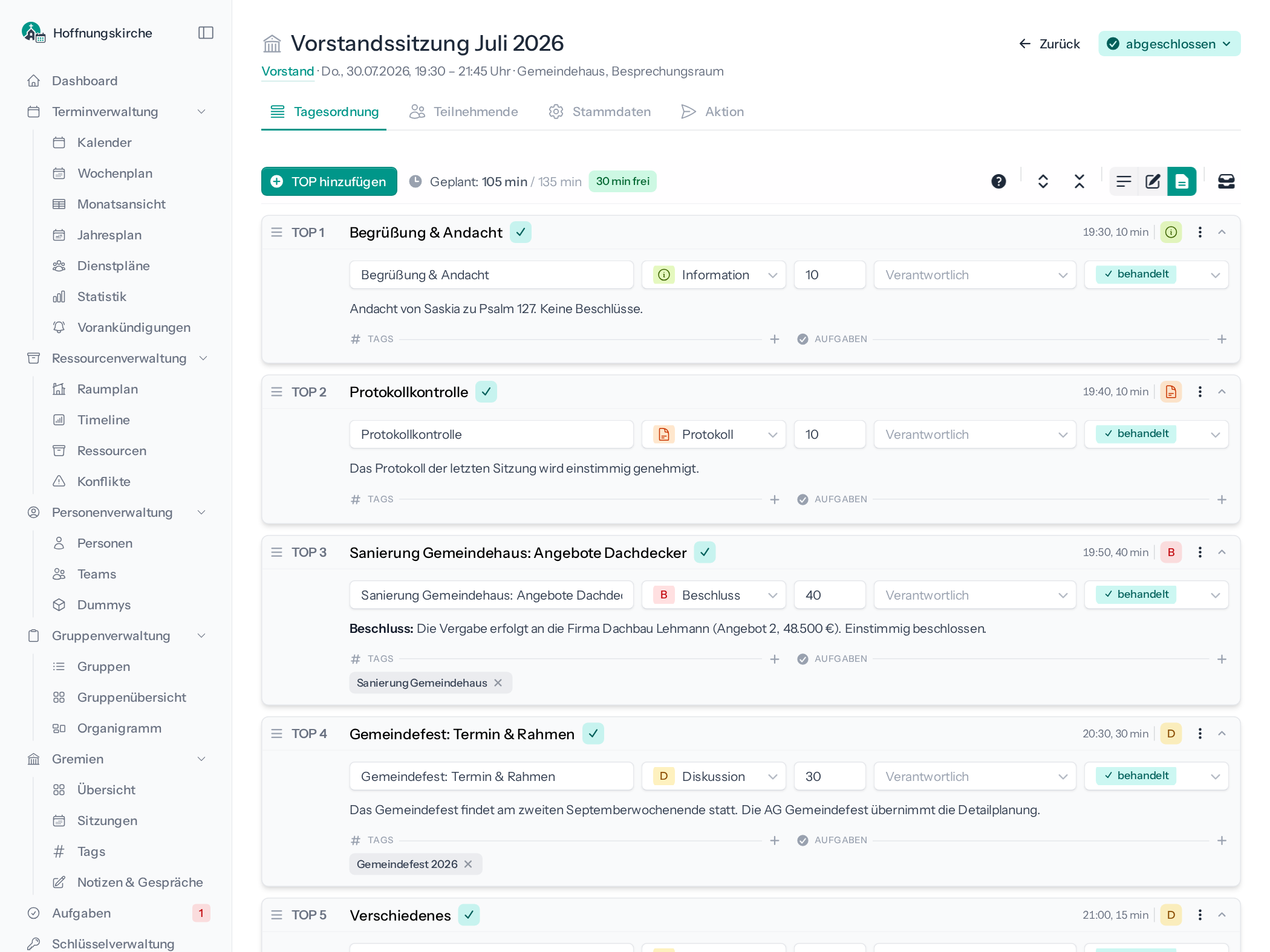Click the duration field showing 40
The image size is (1270, 952).
click(x=830, y=595)
